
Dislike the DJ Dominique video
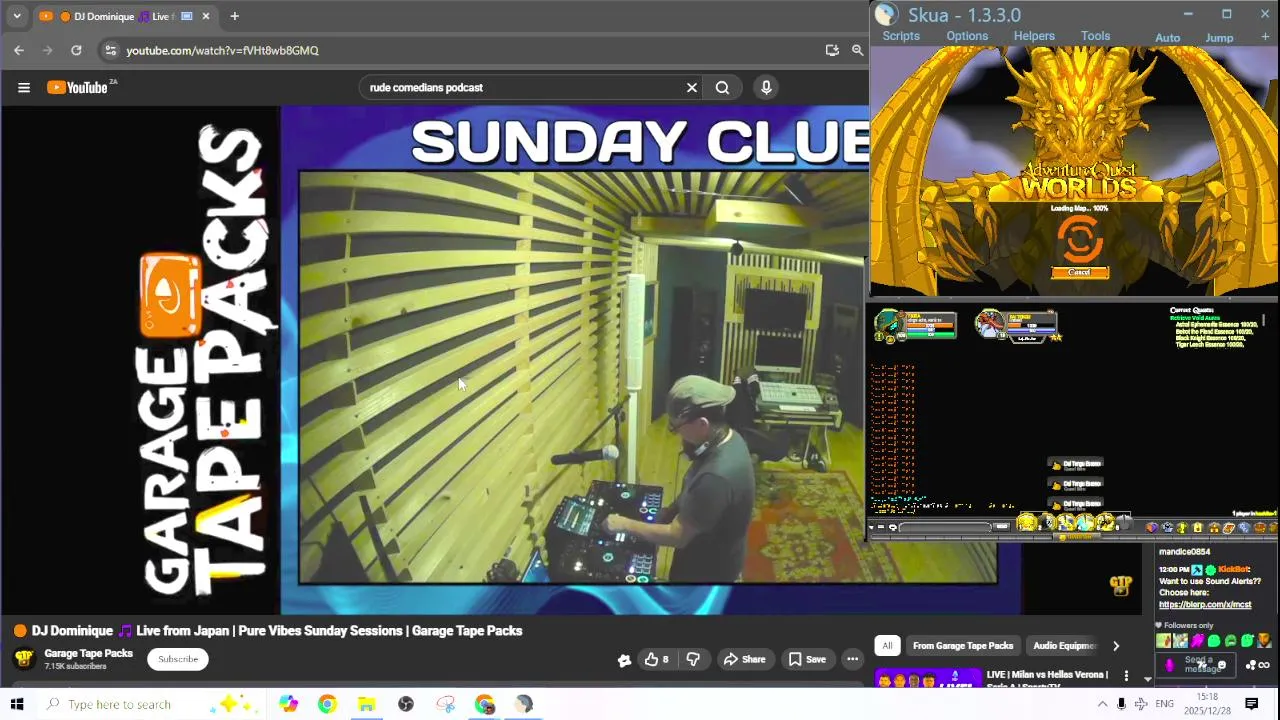tap(693, 659)
